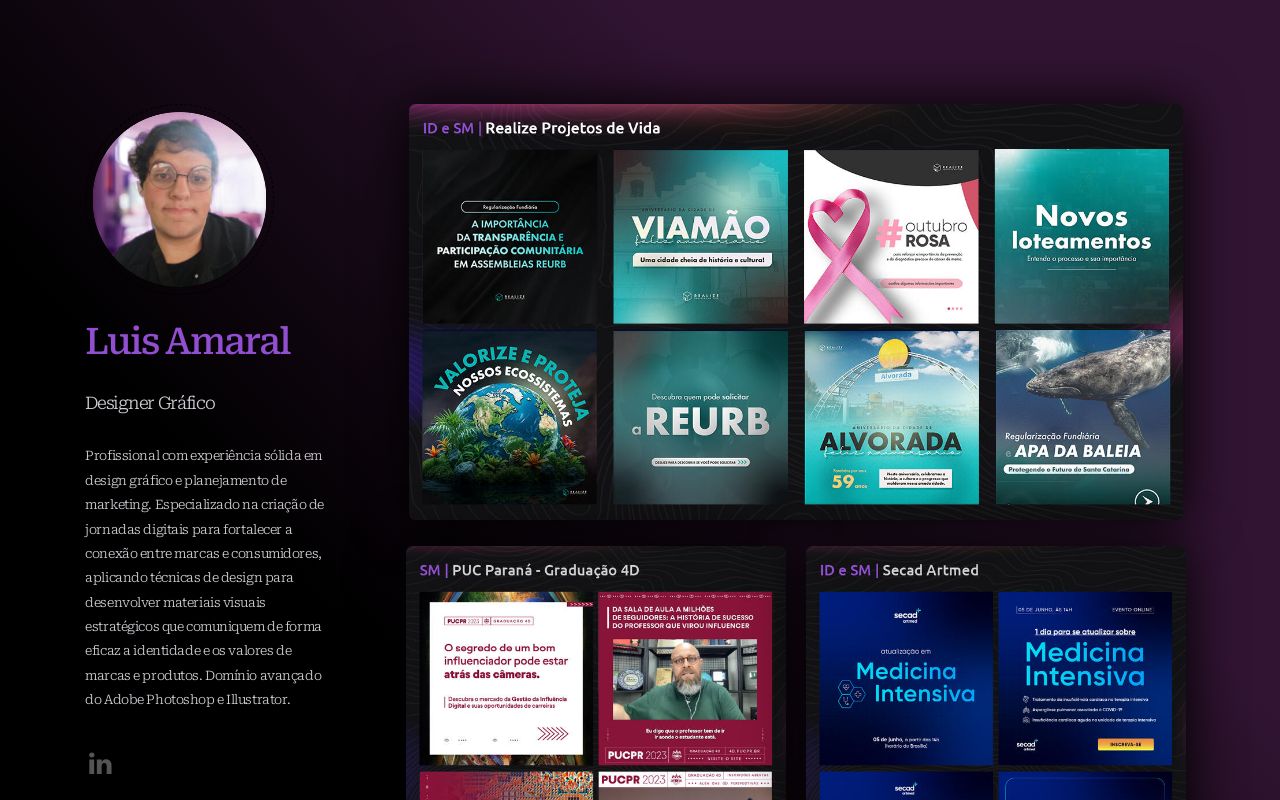The image size is (1280, 800).
Task: Open the Outubro Rosa pink ribbon post
Action: (x=891, y=237)
